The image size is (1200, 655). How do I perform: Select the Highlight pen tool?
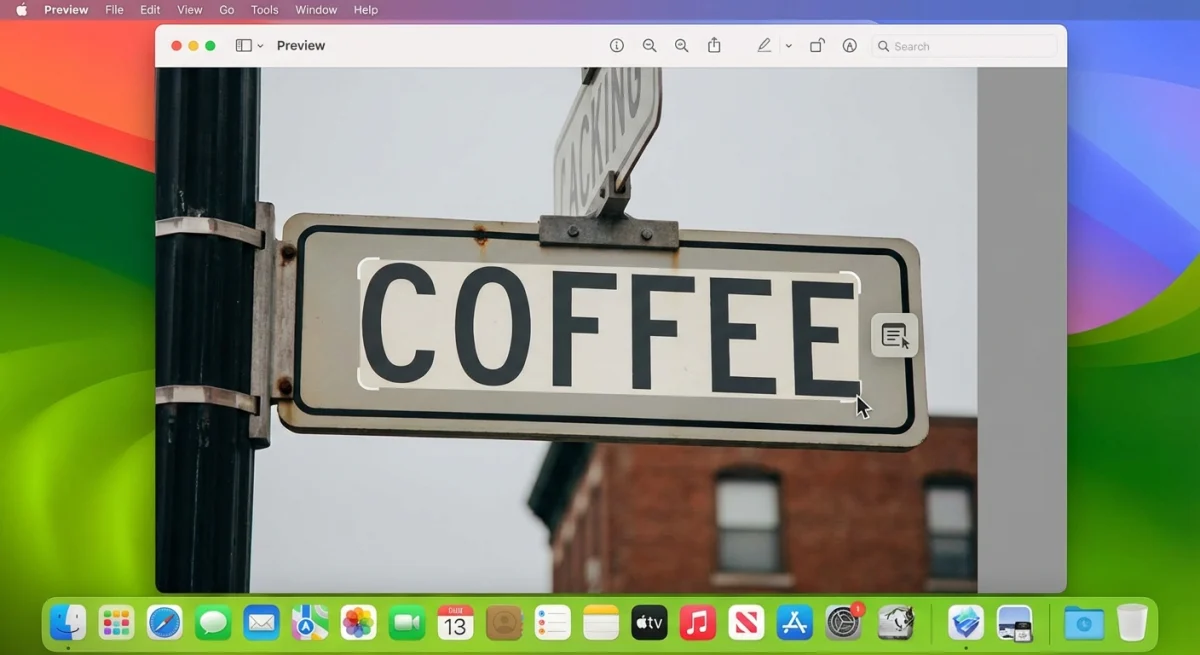764,46
